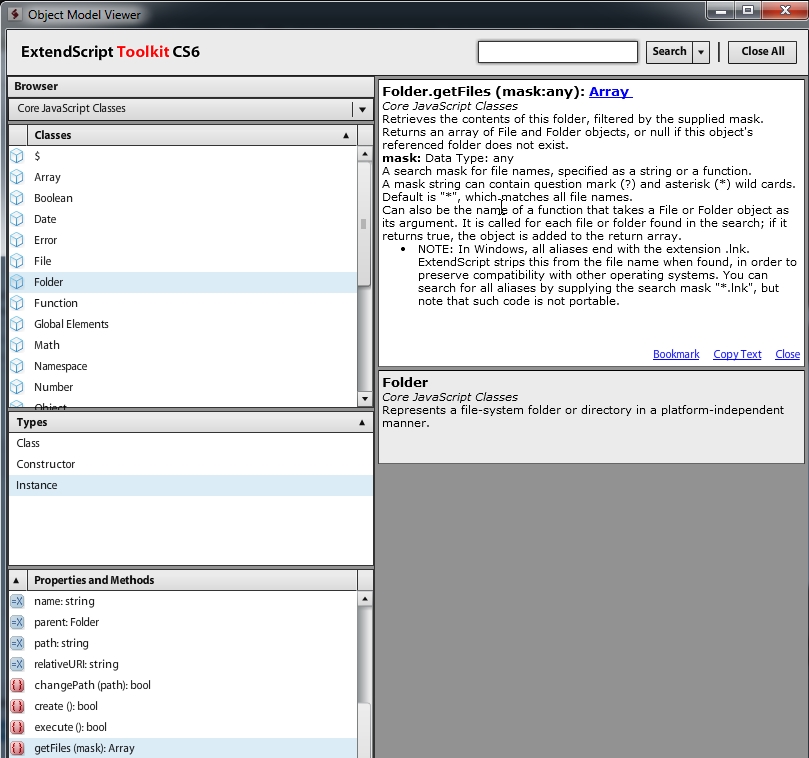The width and height of the screenshot is (809, 758).
Task: Click the cube icon beside Global Elements
Action: pos(17,324)
